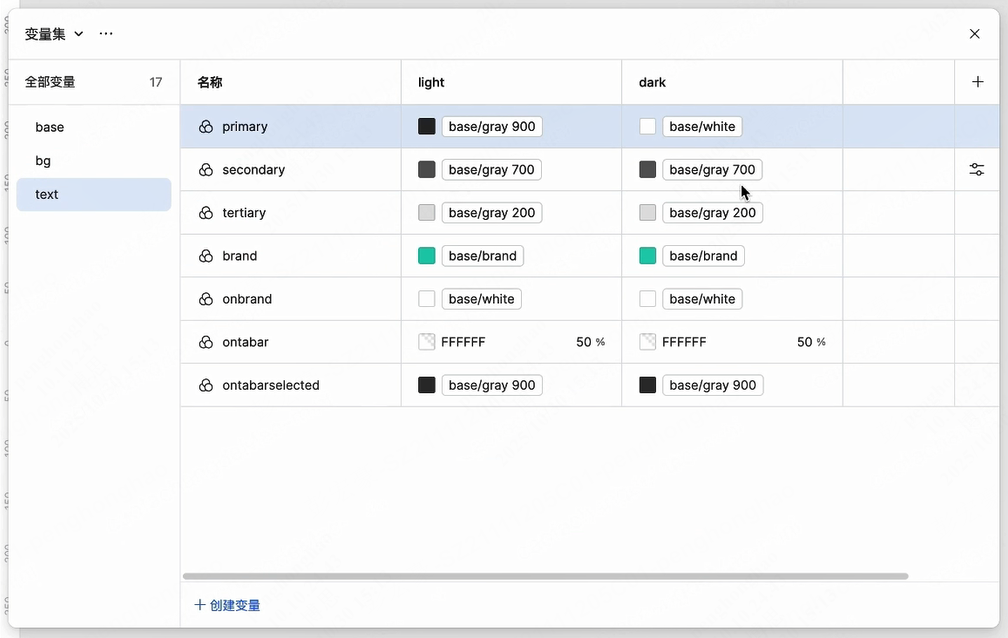Click the variable icon beside tertiary
The width and height of the screenshot is (1008, 638).
click(206, 213)
